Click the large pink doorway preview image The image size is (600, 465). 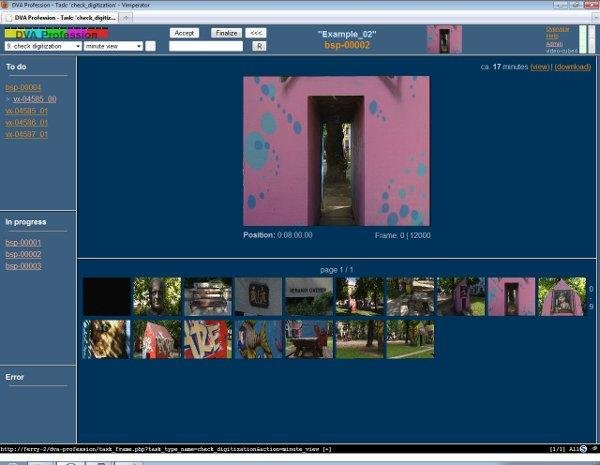(x=336, y=151)
